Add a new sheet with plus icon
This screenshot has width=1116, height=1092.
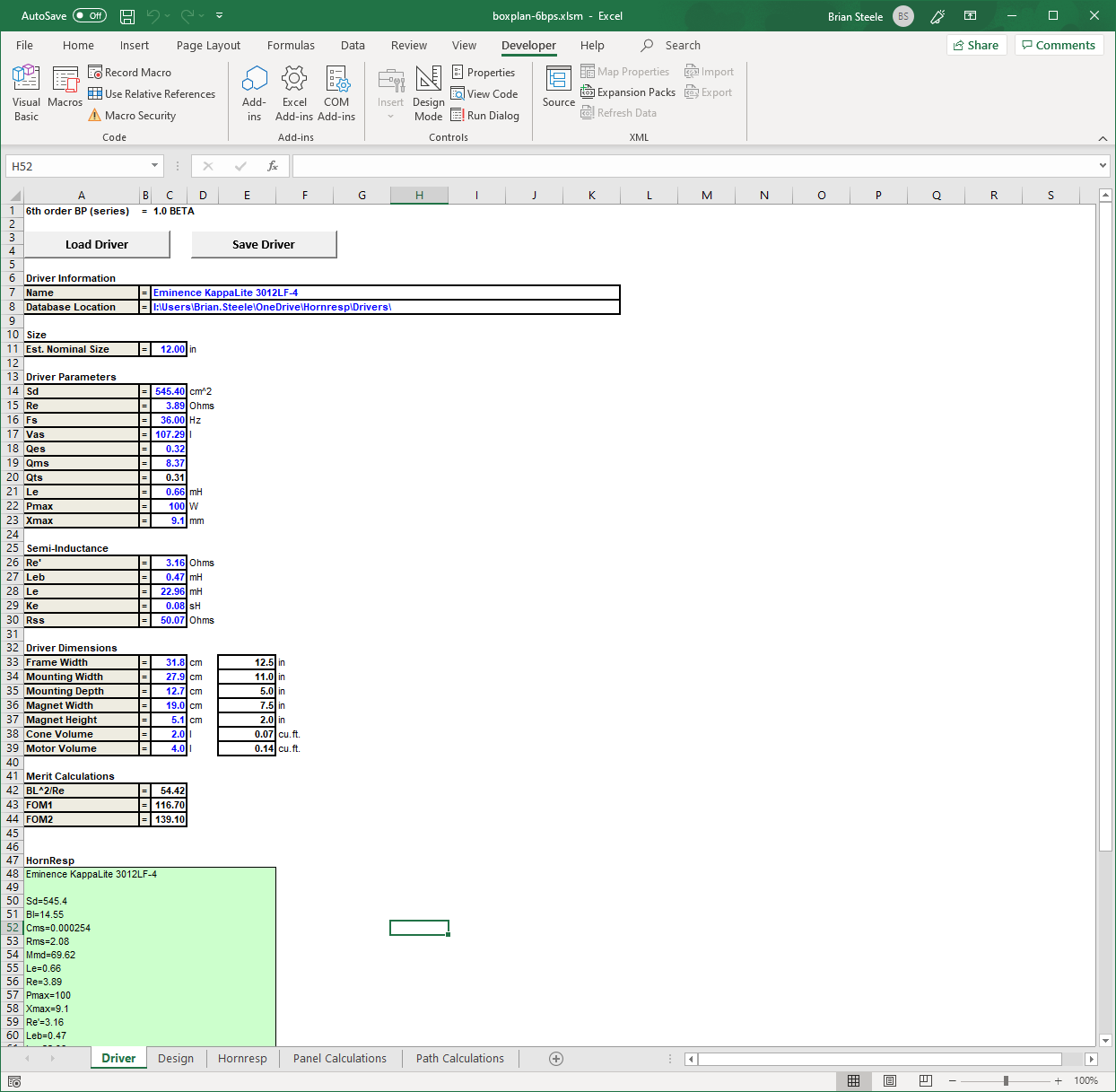pyautogui.click(x=556, y=1059)
